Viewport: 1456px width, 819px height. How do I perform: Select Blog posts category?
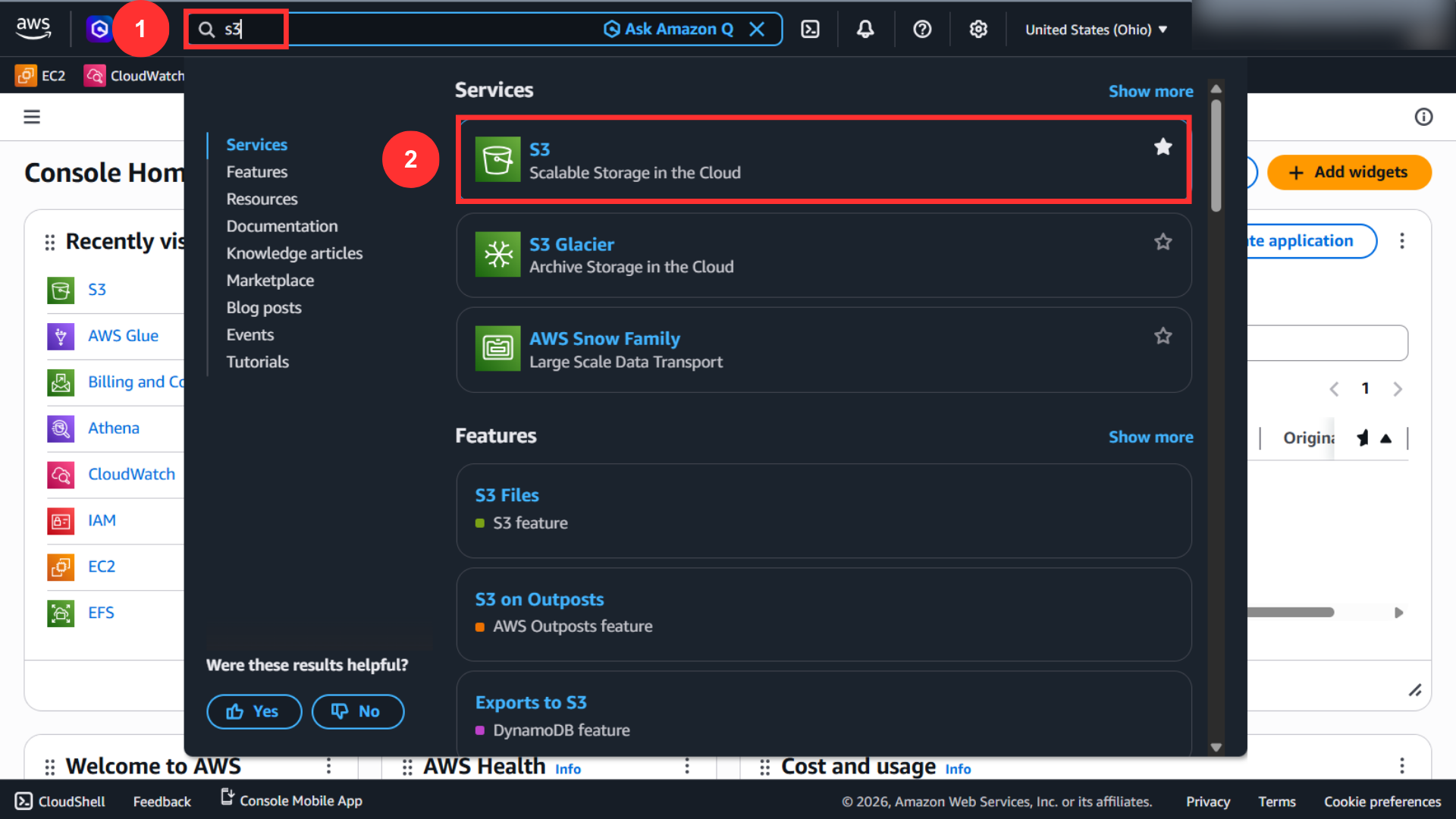coord(263,308)
